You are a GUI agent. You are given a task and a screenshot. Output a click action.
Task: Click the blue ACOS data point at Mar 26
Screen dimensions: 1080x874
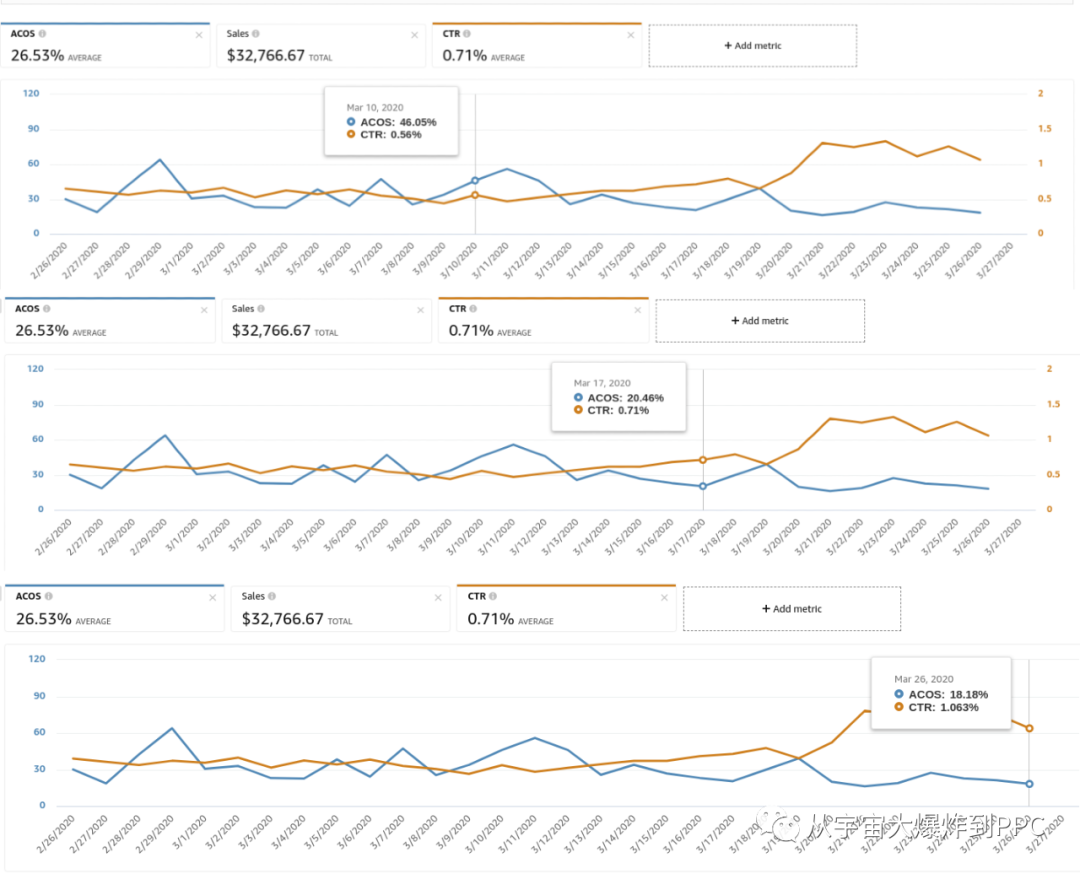1029,783
